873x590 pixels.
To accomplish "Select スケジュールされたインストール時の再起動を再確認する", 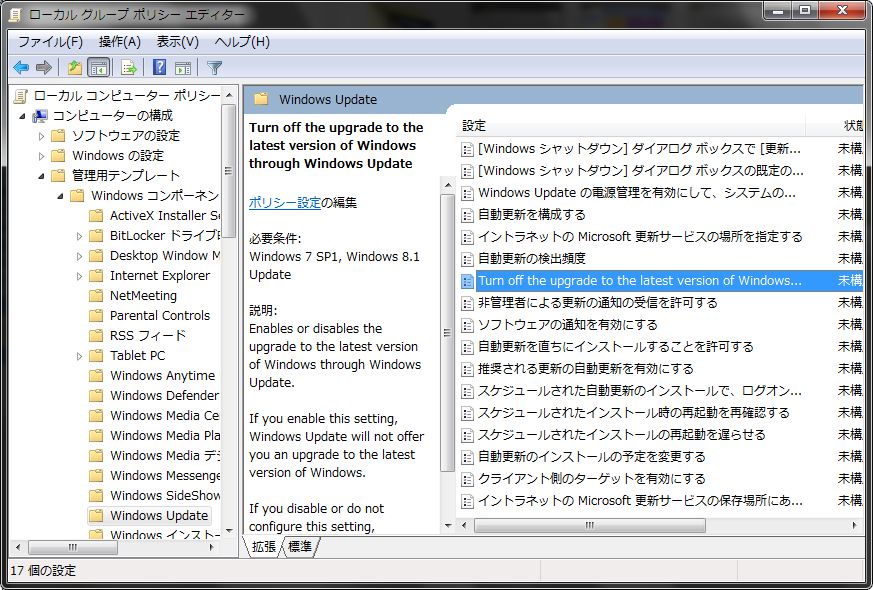I will coord(634,412).
